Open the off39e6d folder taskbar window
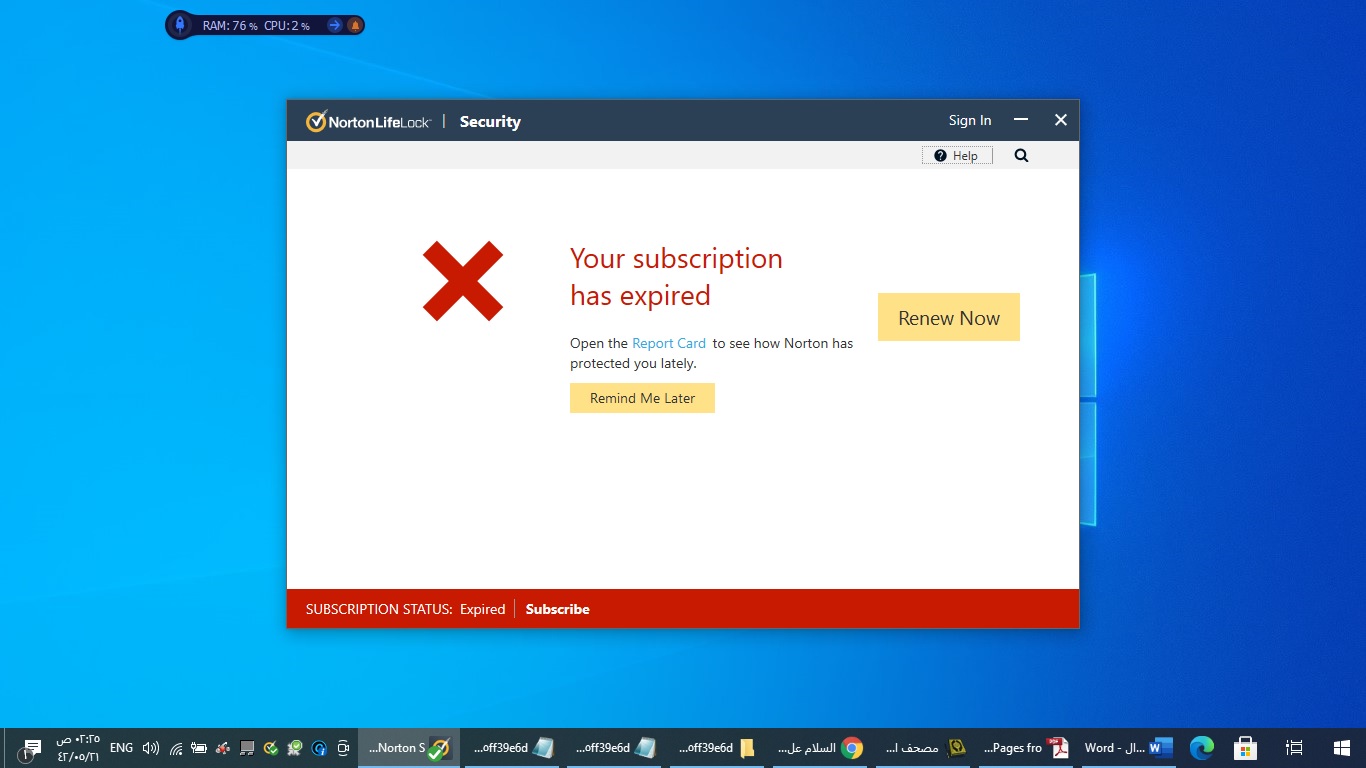 point(717,748)
